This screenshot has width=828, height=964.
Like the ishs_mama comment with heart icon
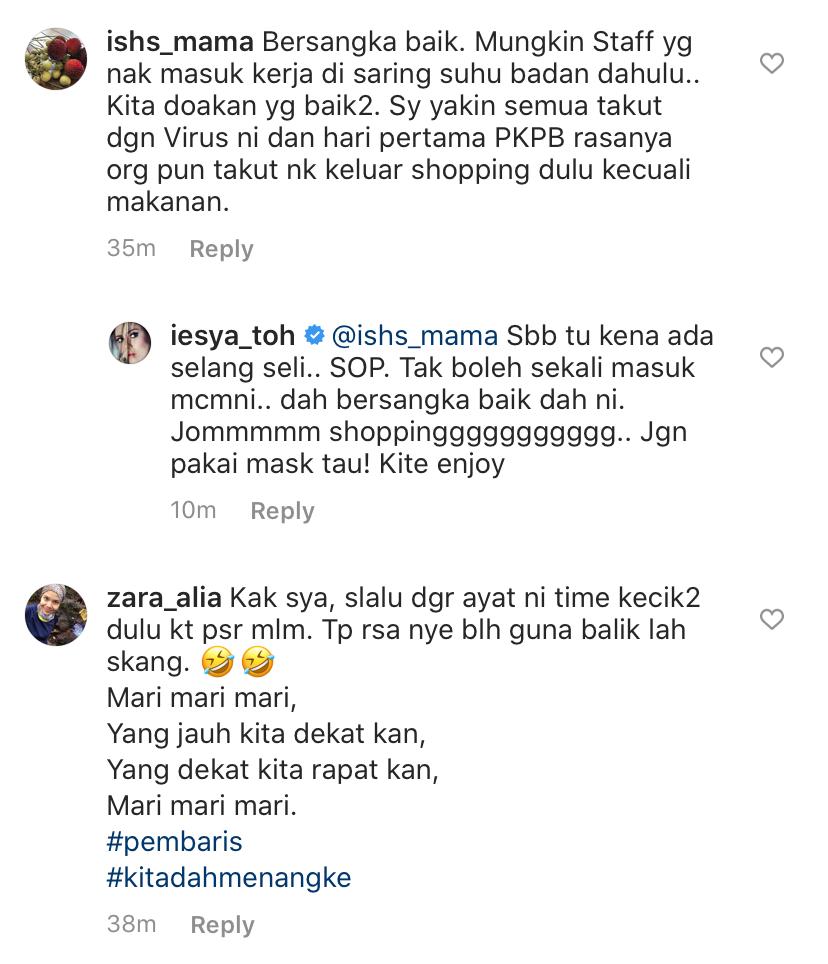pos(771,63)
